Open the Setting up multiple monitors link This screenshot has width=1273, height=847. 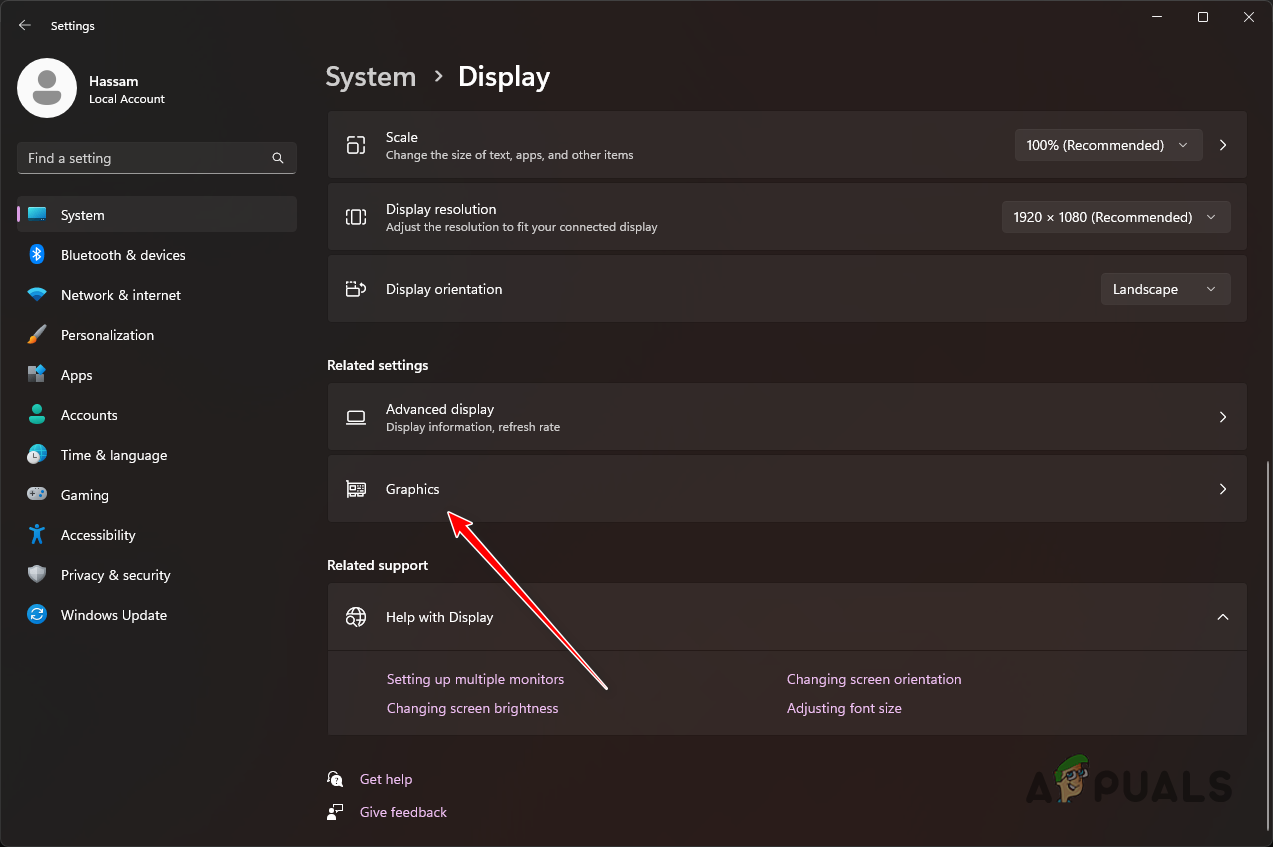tap(475, 679)
